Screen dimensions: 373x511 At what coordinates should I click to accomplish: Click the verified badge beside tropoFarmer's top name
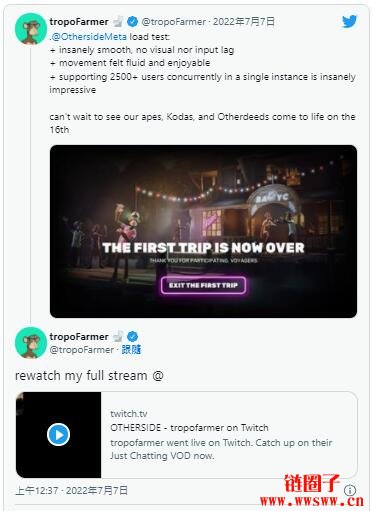(133, 22)
